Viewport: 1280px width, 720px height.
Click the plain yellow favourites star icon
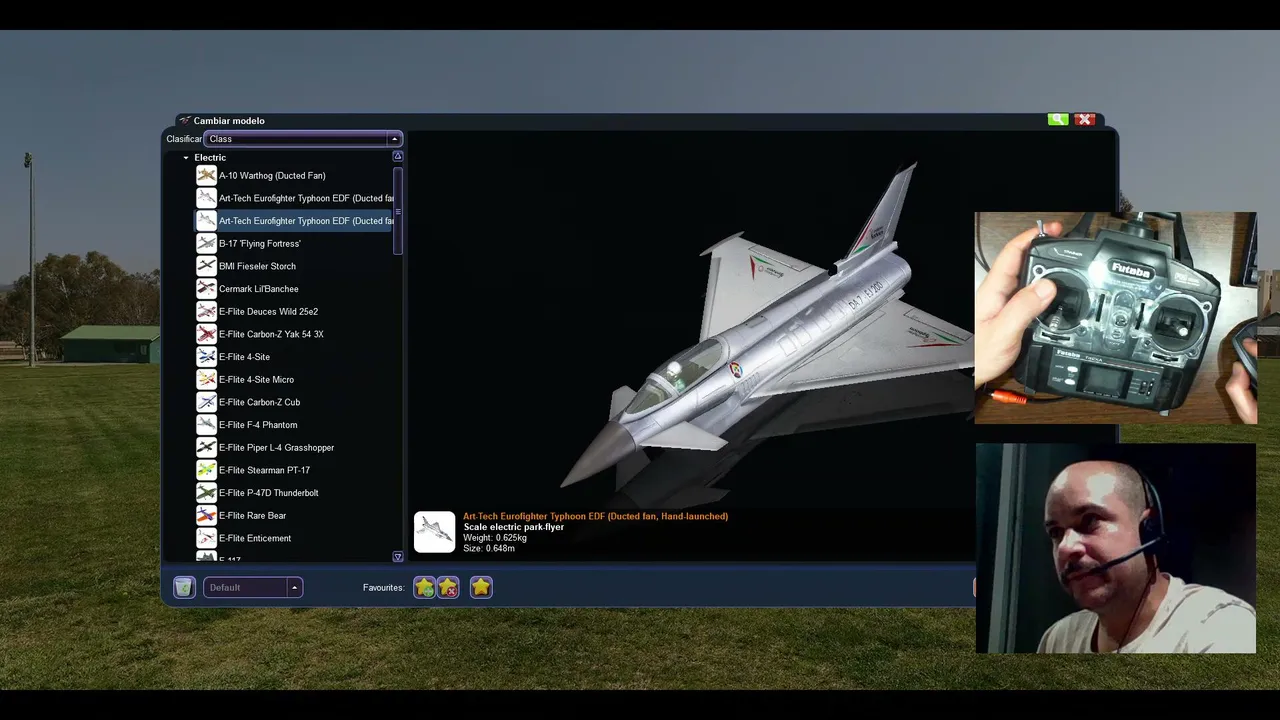click(481, 587)
